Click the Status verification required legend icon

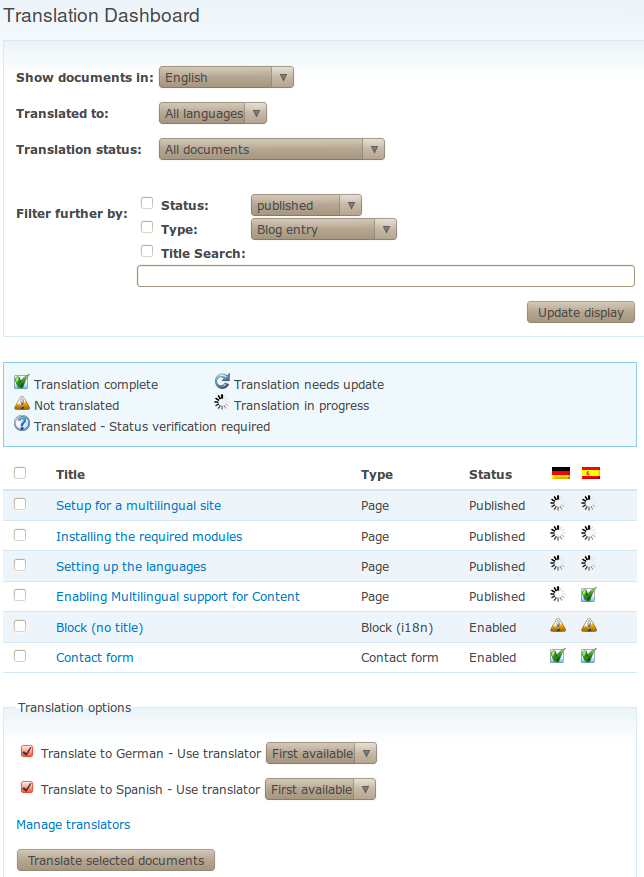(22, 423)
